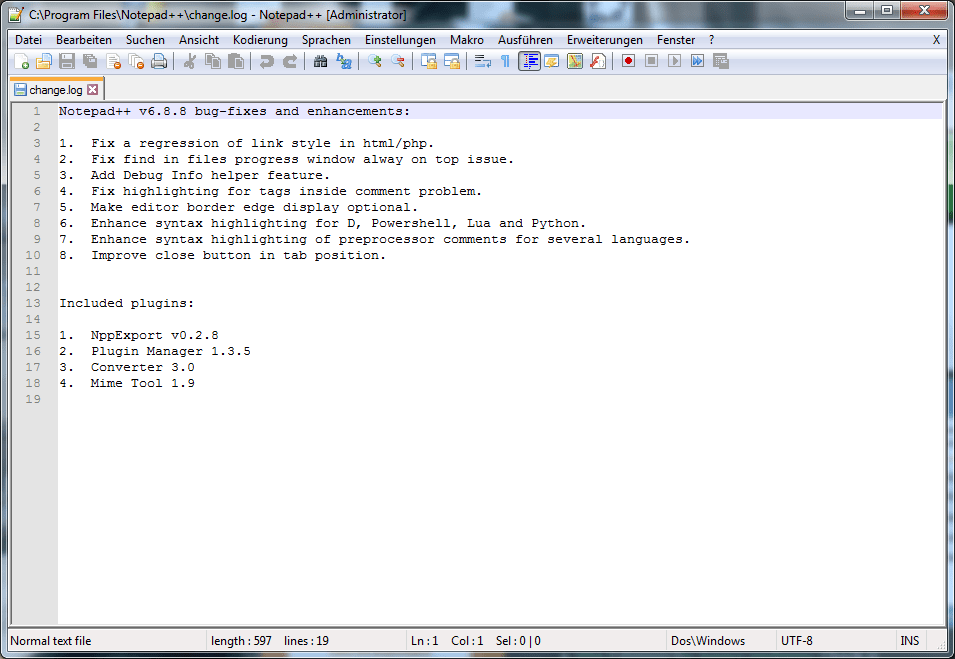Viewport: 955px width, 659px height.
Task: Open the Kodierung menu
Action: point(260,39)
